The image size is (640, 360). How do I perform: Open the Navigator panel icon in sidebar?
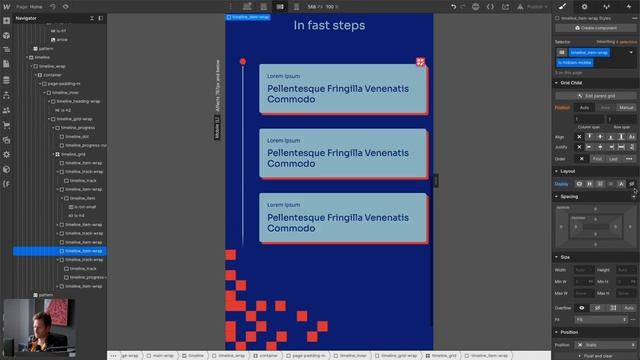tap(7, 49)
